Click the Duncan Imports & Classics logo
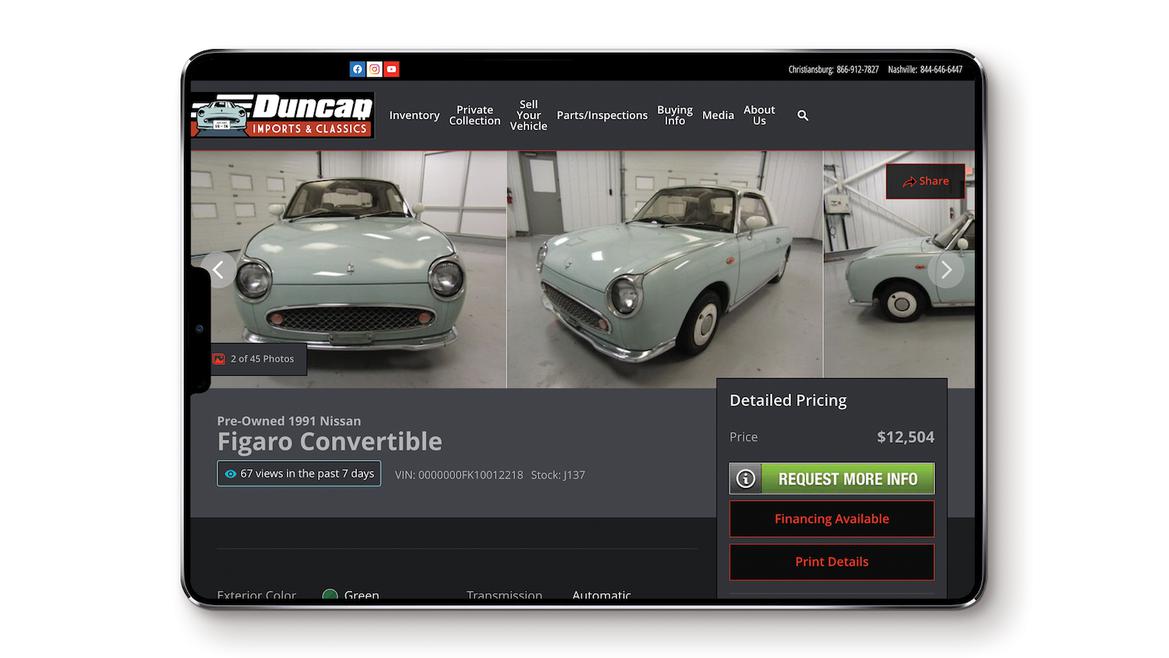 point(283,116)
